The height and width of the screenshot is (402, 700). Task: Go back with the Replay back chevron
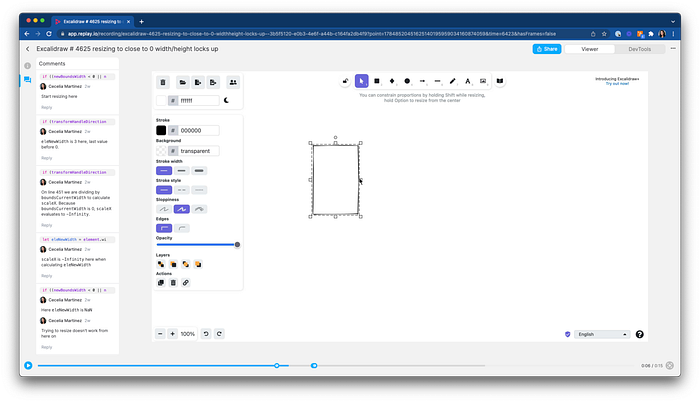click(28, 49)
